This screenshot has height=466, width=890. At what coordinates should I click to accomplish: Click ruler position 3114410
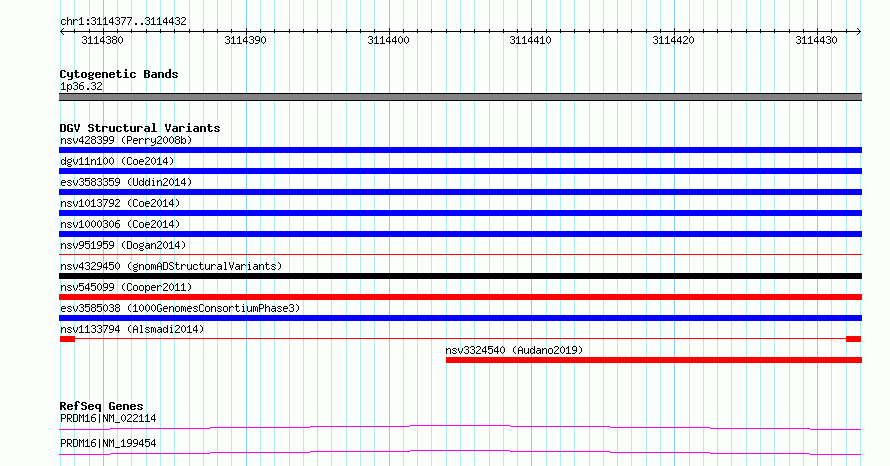530,40
